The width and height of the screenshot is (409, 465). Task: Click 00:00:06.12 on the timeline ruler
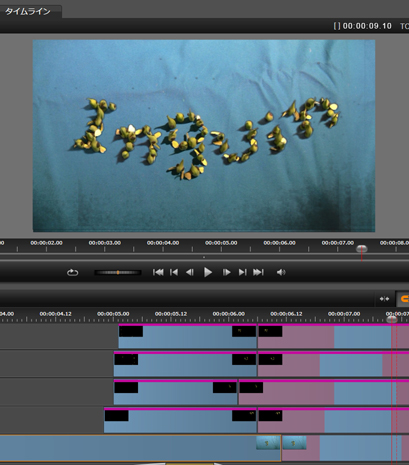click(286, 314)
